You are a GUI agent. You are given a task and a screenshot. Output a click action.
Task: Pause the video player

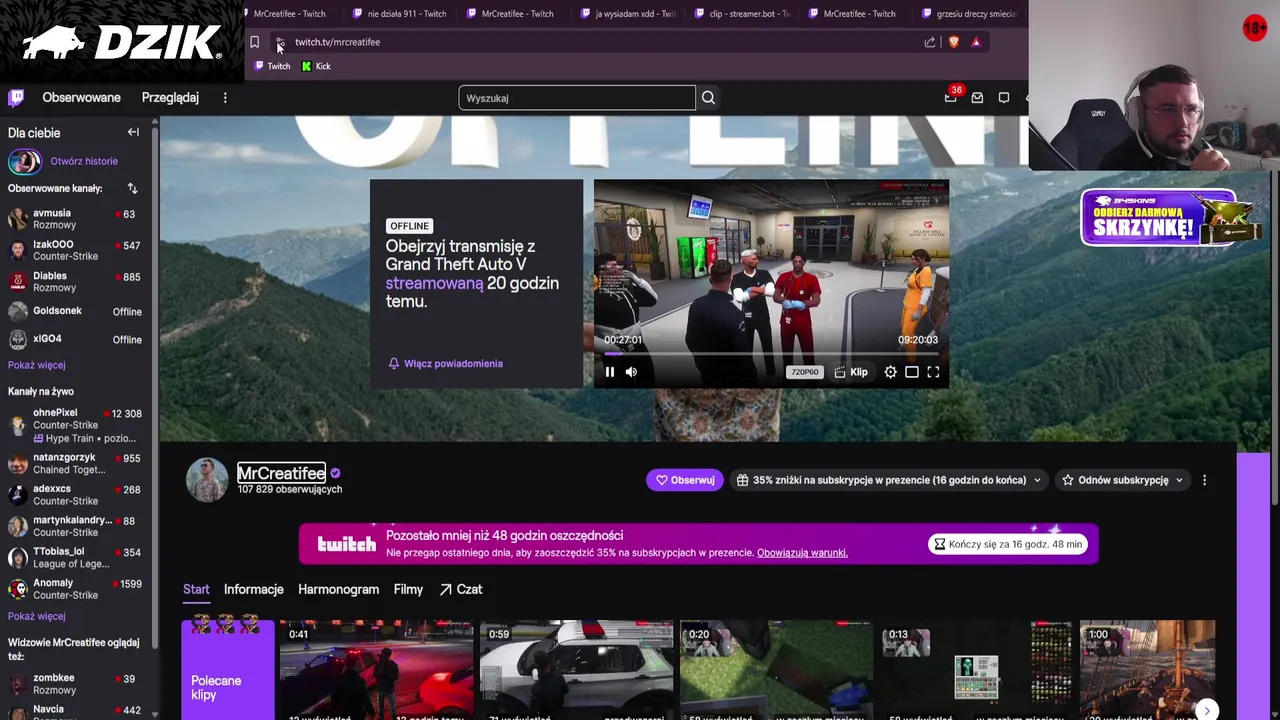609,372
